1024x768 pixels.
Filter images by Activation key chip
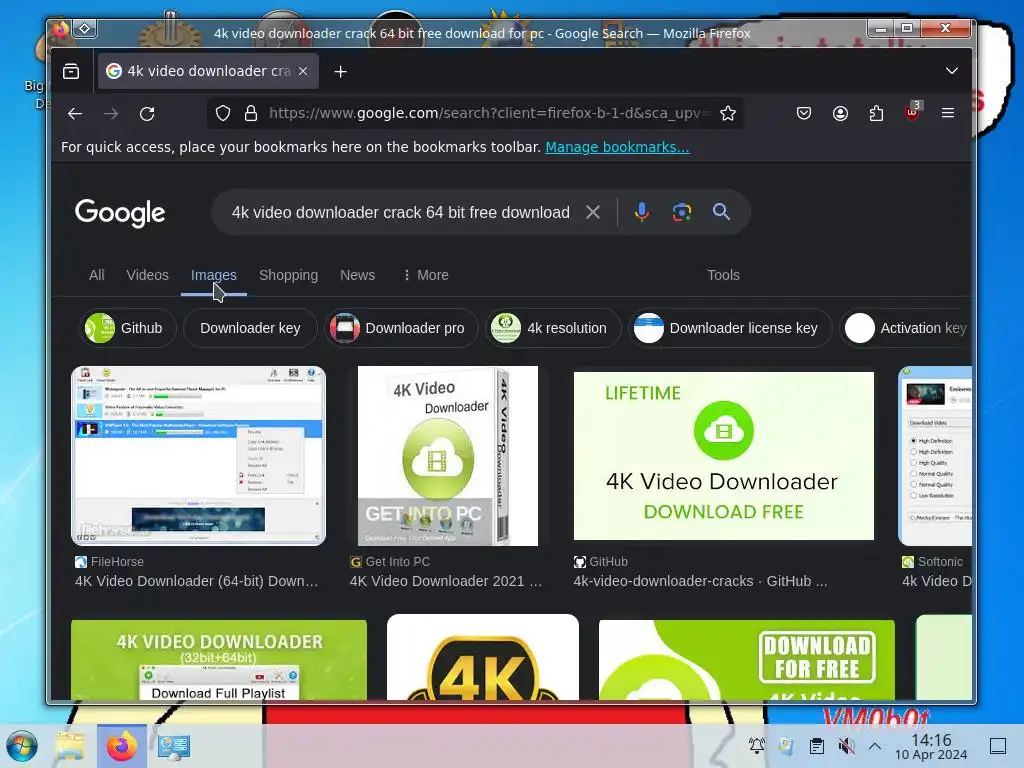(x=906, y=328)
